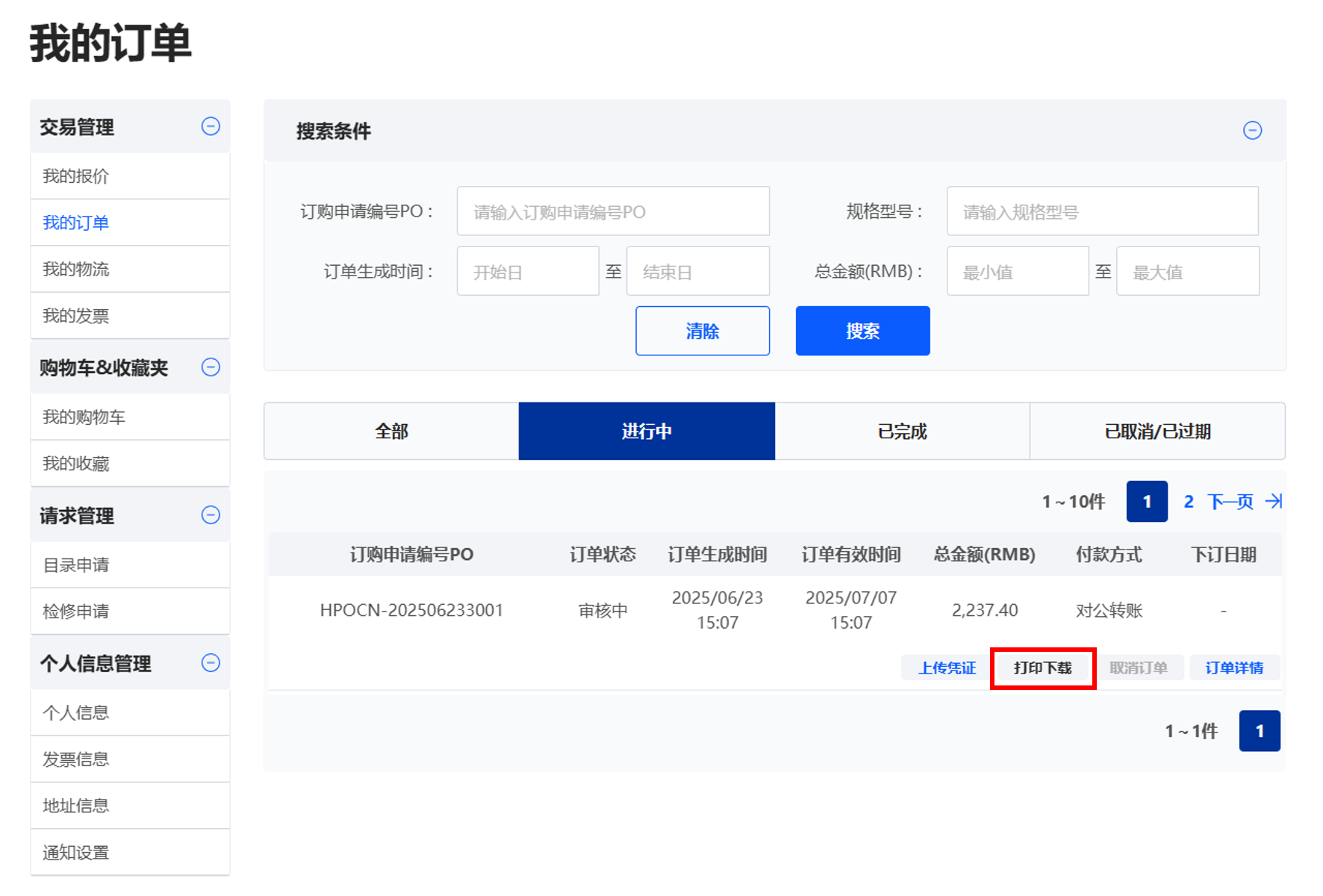Image resolution: width=1323 pixels, height=896 pixels.
Task: Open 我的购物车 in the sidebar
Action: tap(84, 417)
